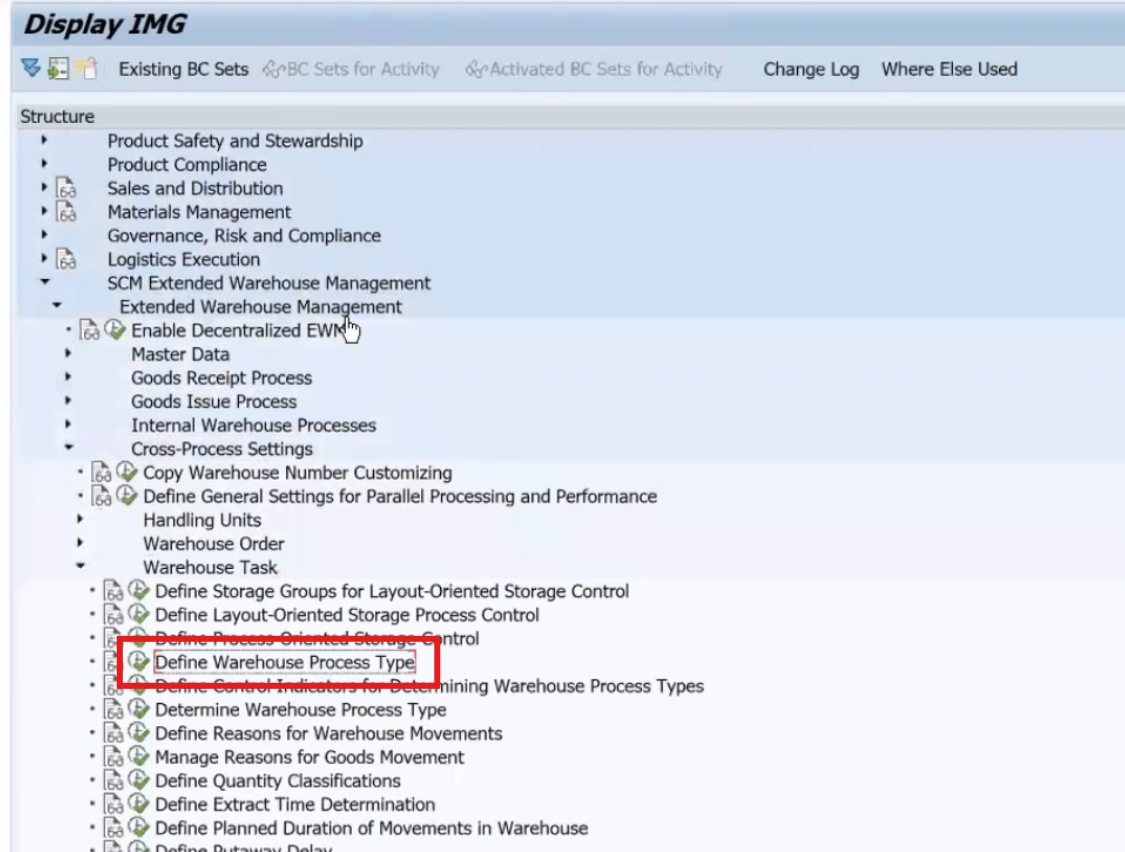Screen dimensions: 1125x852
Task: Expand Master Data node
Action: [x=68, y=353]
